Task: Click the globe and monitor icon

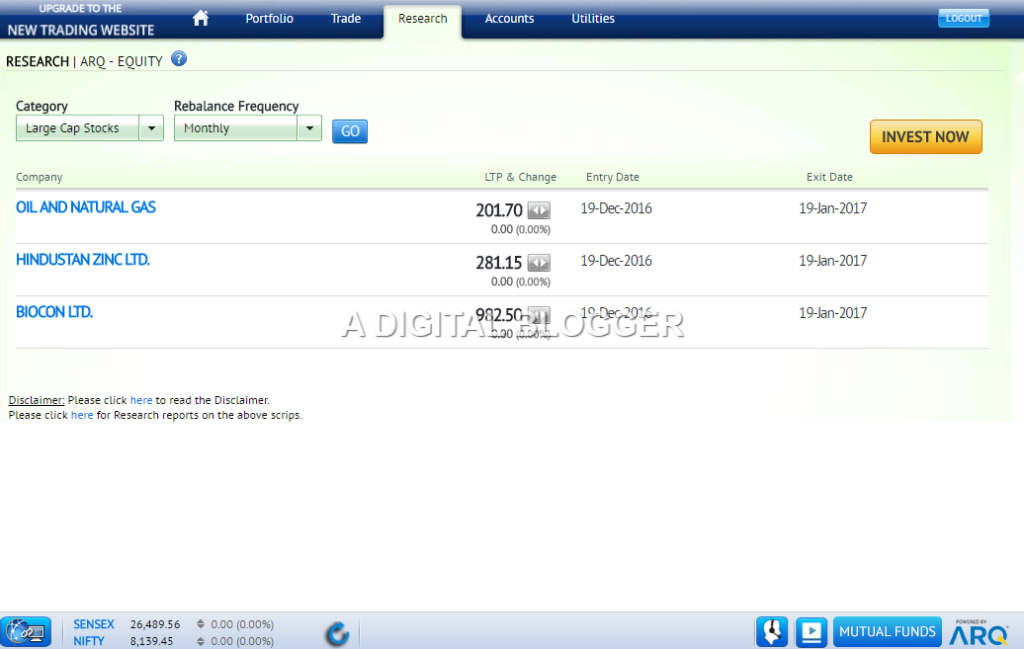Action: click(26, 632)
